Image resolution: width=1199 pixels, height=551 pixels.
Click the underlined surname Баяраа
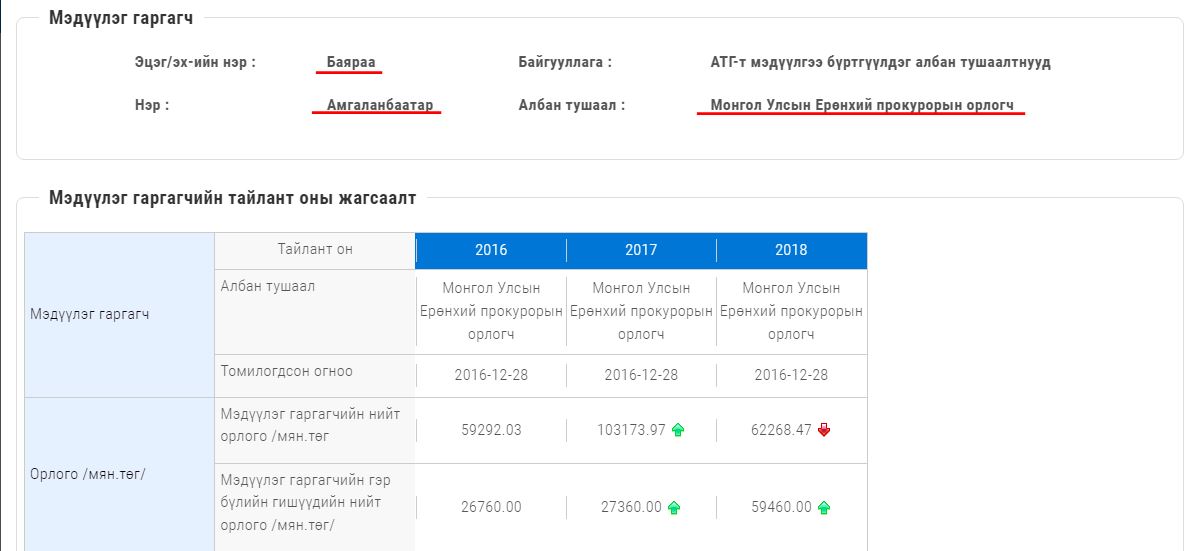351,62
